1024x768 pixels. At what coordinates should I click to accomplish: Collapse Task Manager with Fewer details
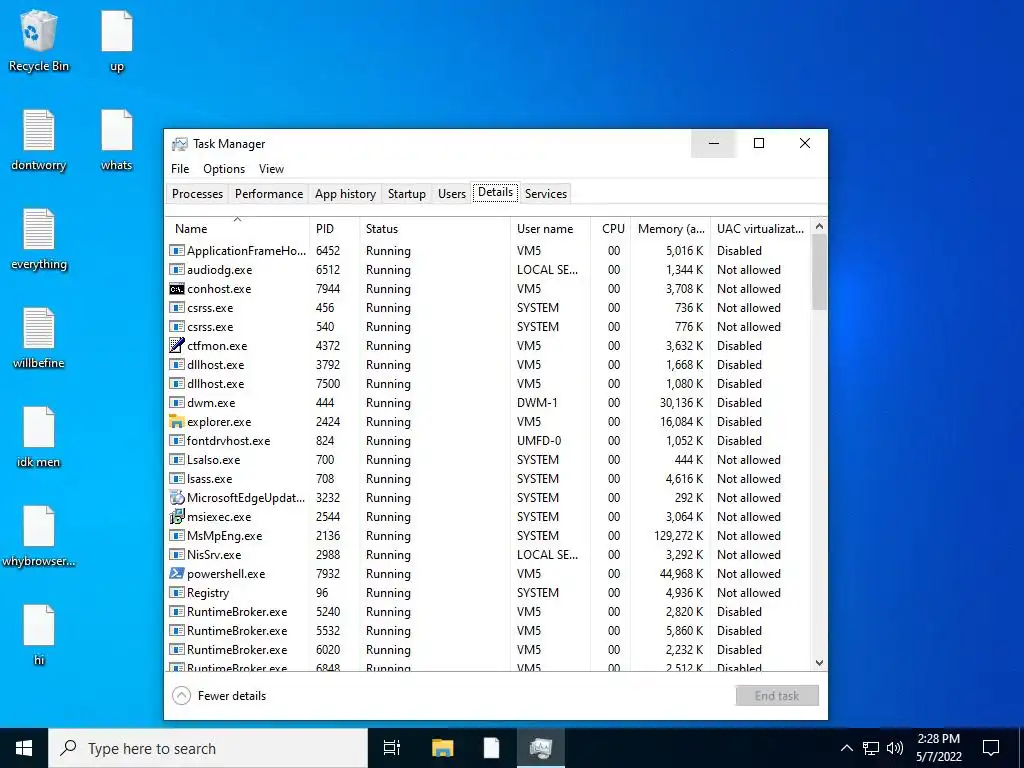pos(219,696)
